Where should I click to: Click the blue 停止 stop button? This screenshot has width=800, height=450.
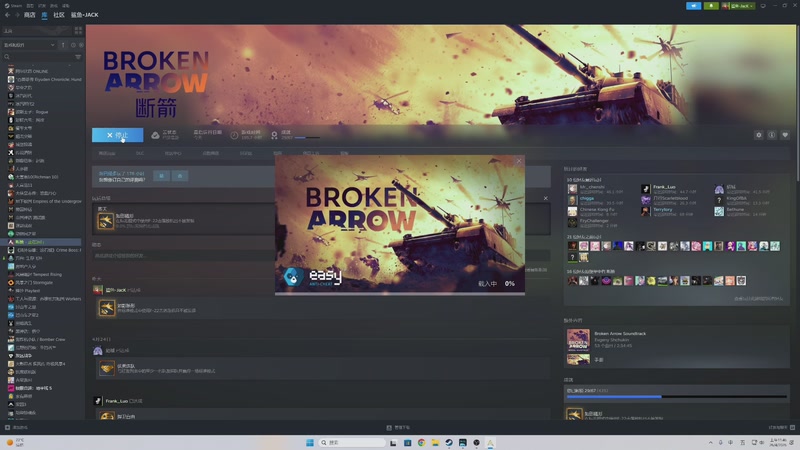point(117,135)
